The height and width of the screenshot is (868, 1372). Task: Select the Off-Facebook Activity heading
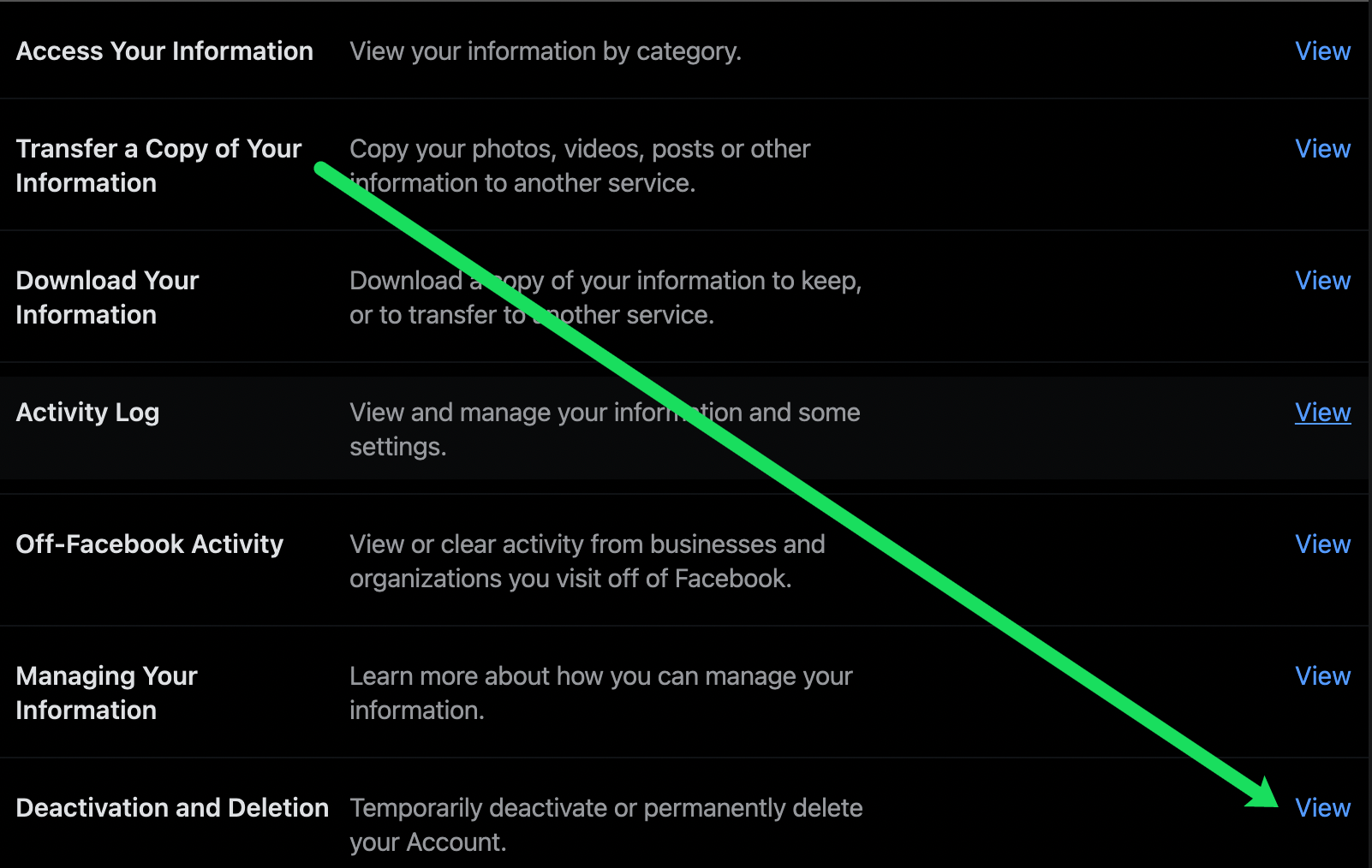(x=149, y=544)
